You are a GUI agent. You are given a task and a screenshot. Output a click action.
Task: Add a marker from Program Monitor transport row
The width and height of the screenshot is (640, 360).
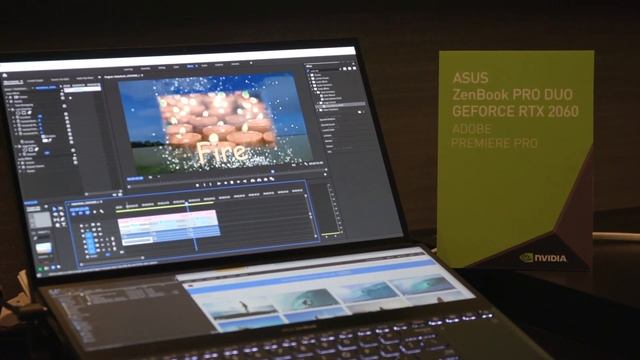pyautogui.click(x=198, y=185)
